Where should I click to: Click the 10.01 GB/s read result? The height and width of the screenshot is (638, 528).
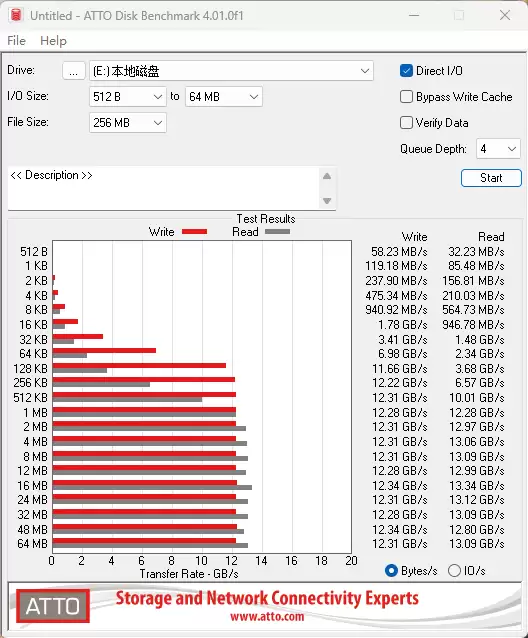point(477,398)
